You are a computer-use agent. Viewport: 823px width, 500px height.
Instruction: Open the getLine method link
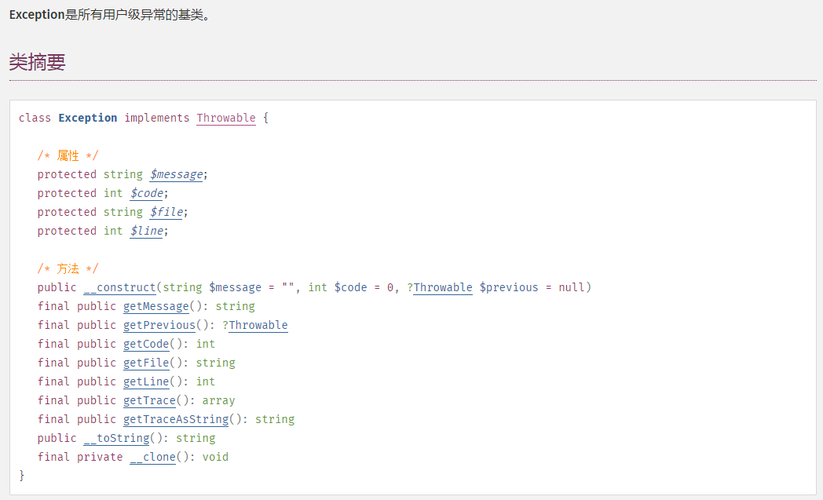point(146,382)
